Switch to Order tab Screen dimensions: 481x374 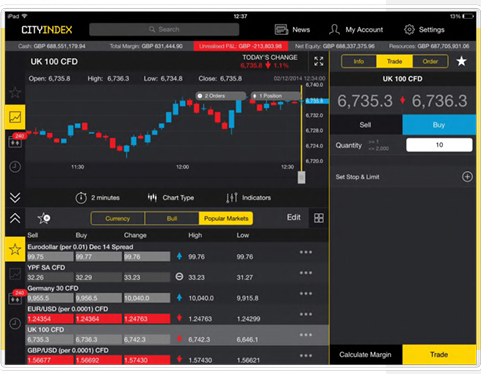pos(430,61)
